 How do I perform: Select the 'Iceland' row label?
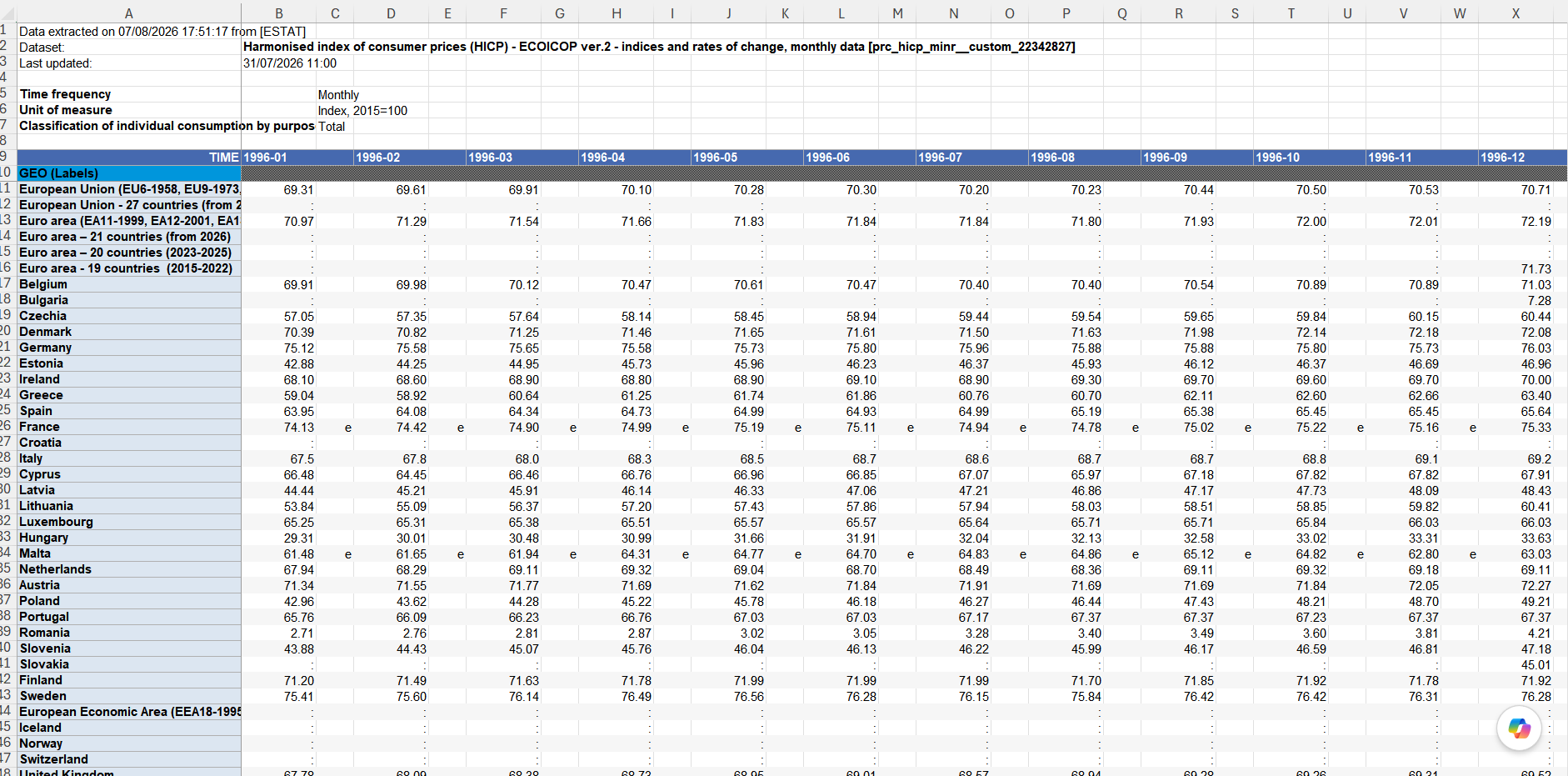point(129,728)
